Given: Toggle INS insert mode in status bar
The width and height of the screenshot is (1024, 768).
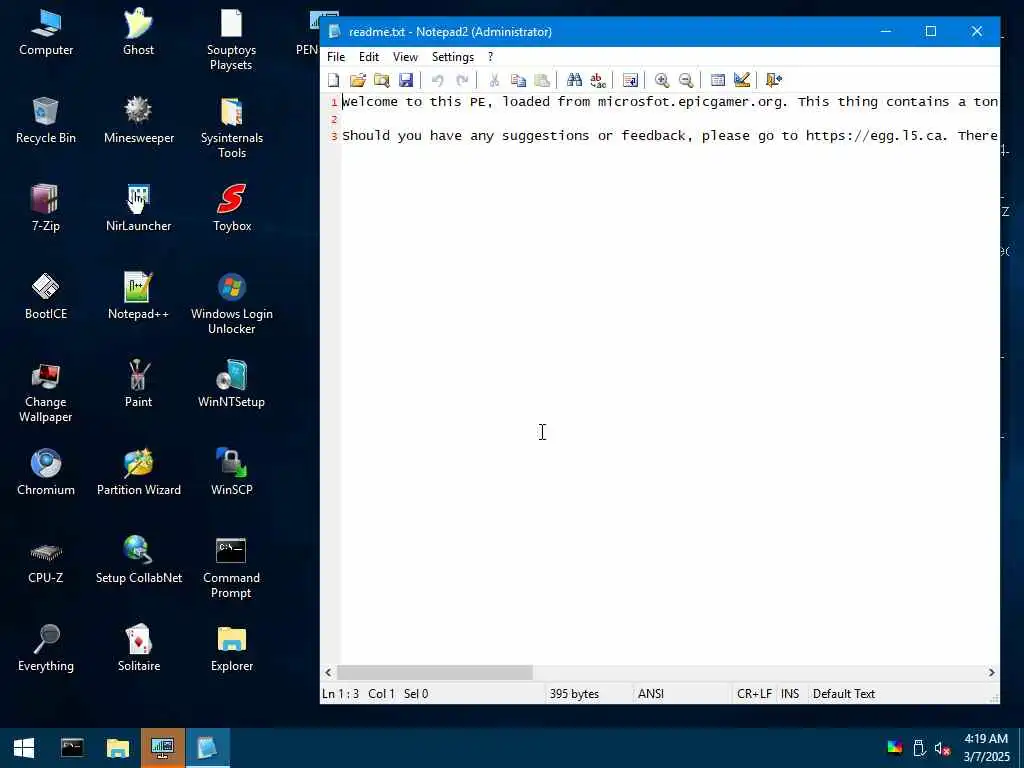Looking at the screenshot, I should 790,694.
